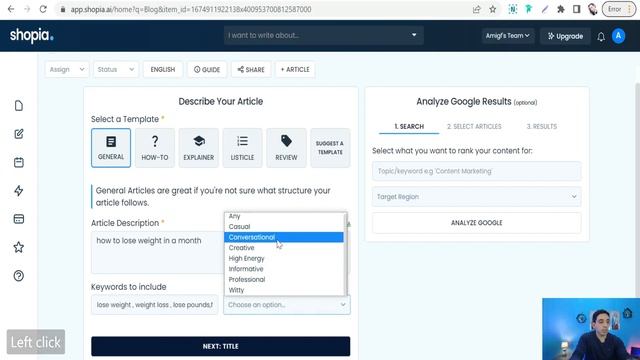Click the browser address bar URL

[x=191, y=9]
